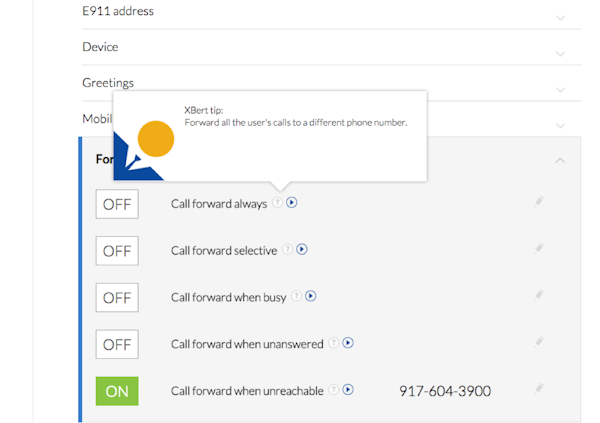The image size is (600, 423).
Task: Click the Call forward always label
Action: pyautogui.click(x=219, y=204)
